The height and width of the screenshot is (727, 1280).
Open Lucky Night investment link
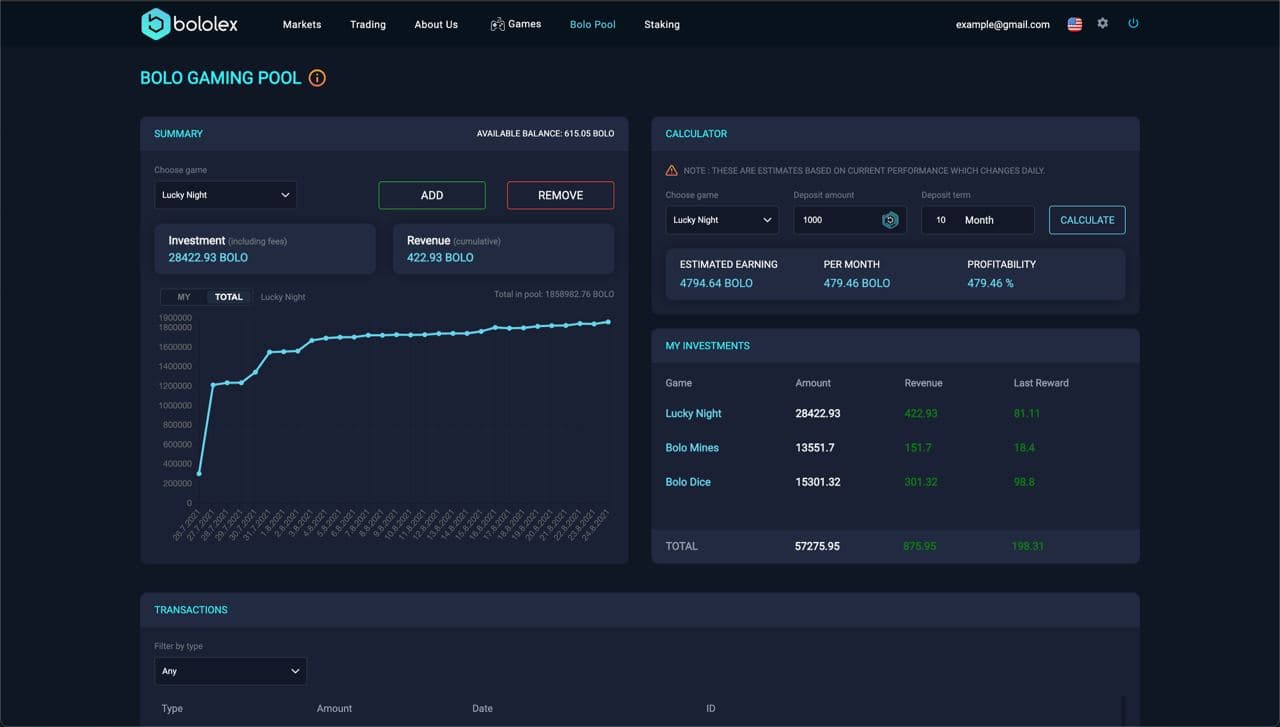693,413
